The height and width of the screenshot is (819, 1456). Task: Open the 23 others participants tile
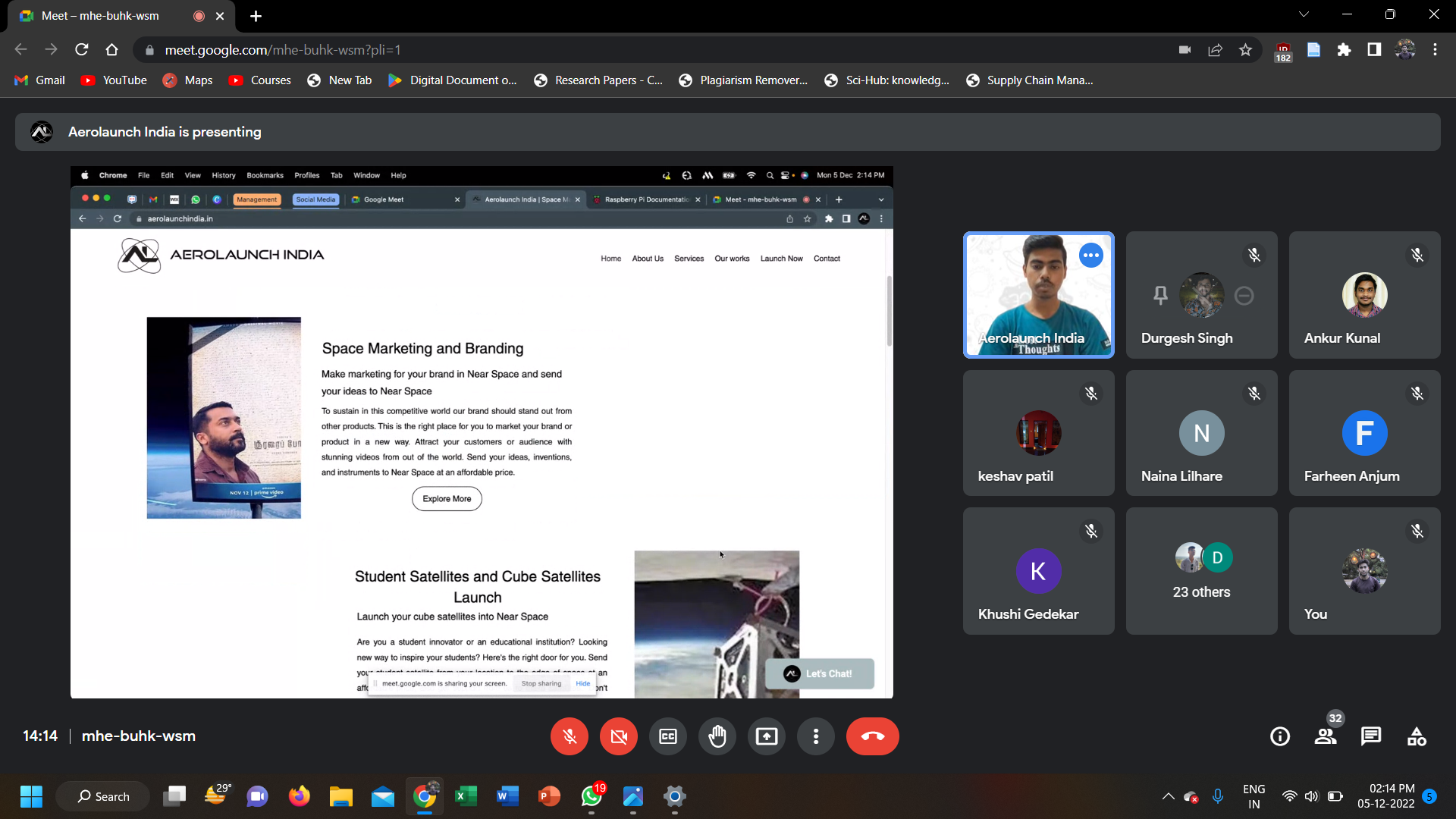1202,571
